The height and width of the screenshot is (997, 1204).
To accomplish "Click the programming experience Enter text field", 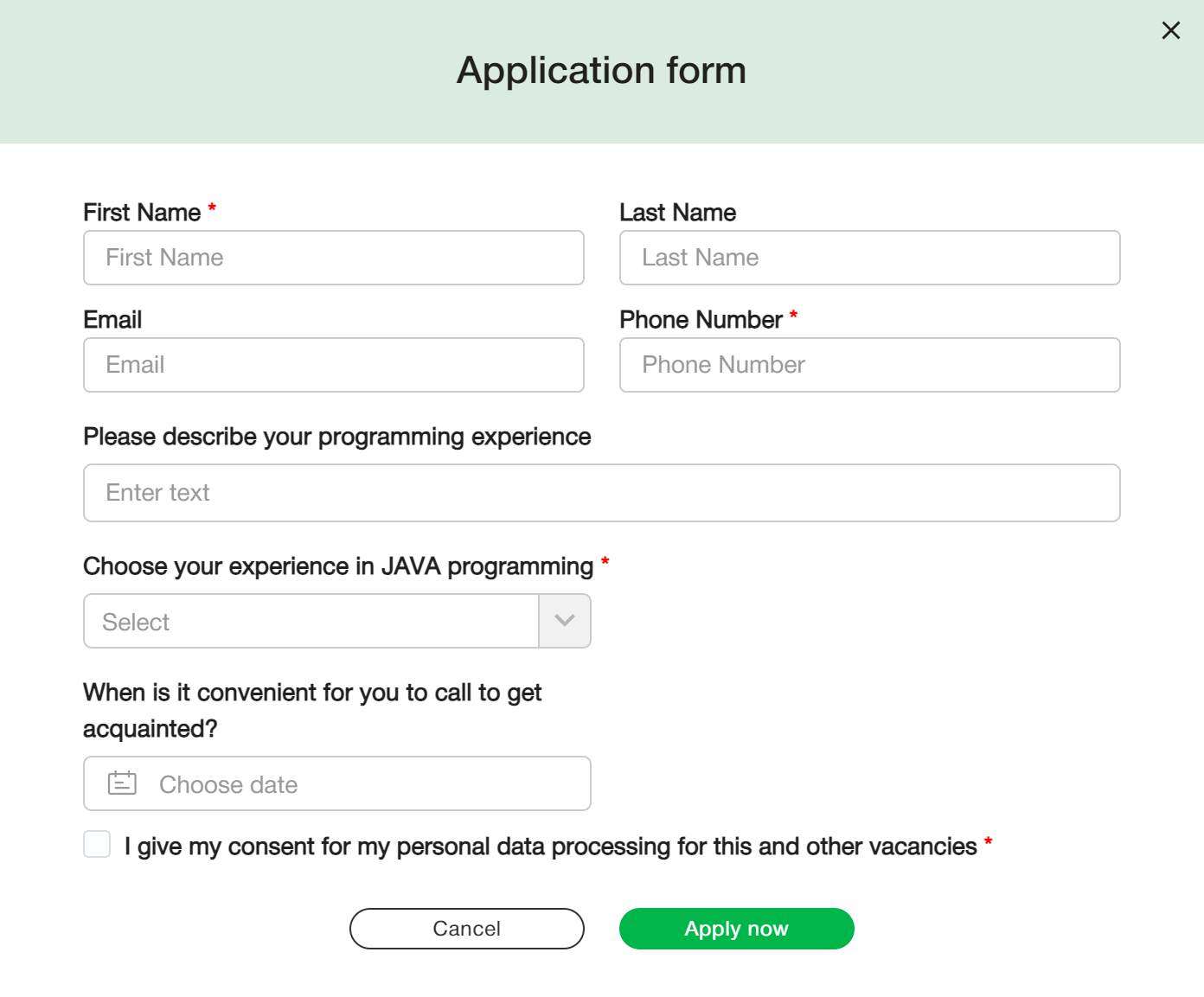I will tap(602, 493).
